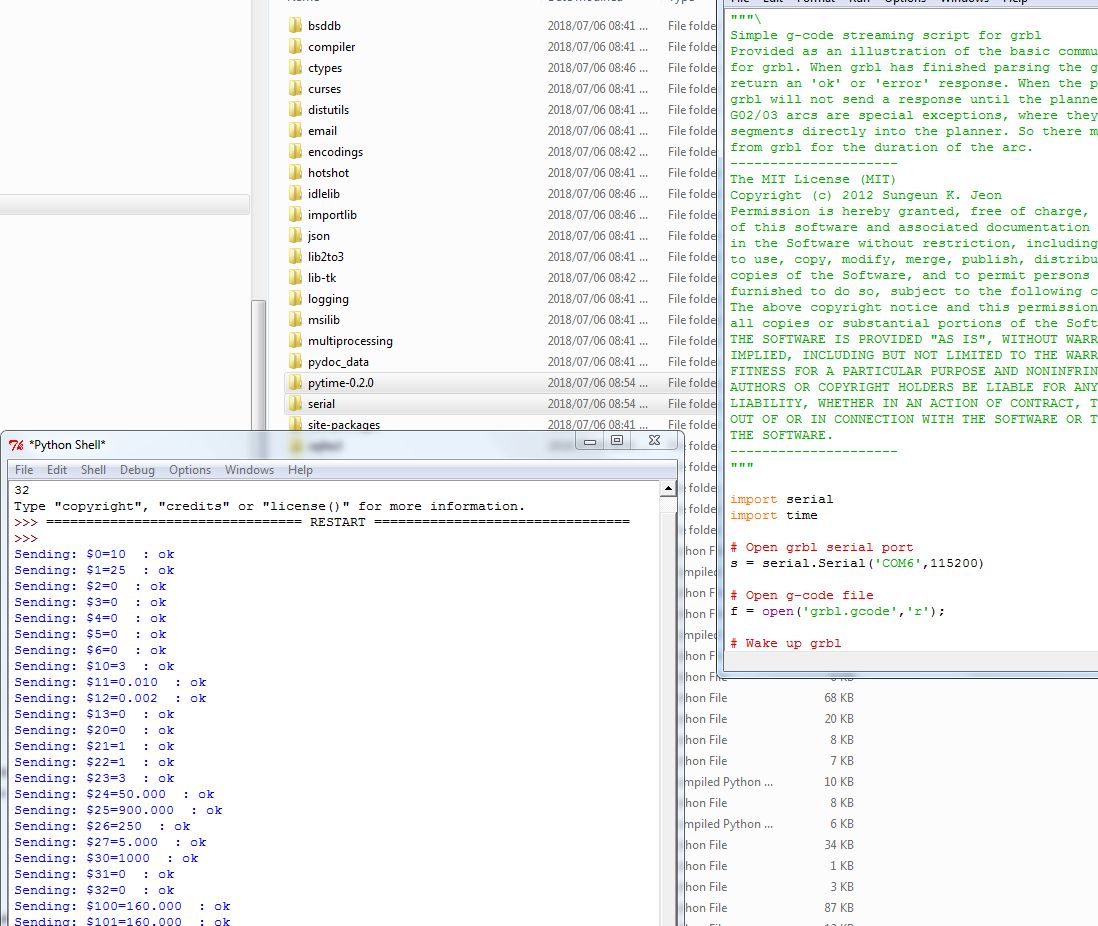The height and width of the screenshot is (926, 1098).
Task: Open the Debug menu in Python Shell
Action: coord(137,470)
